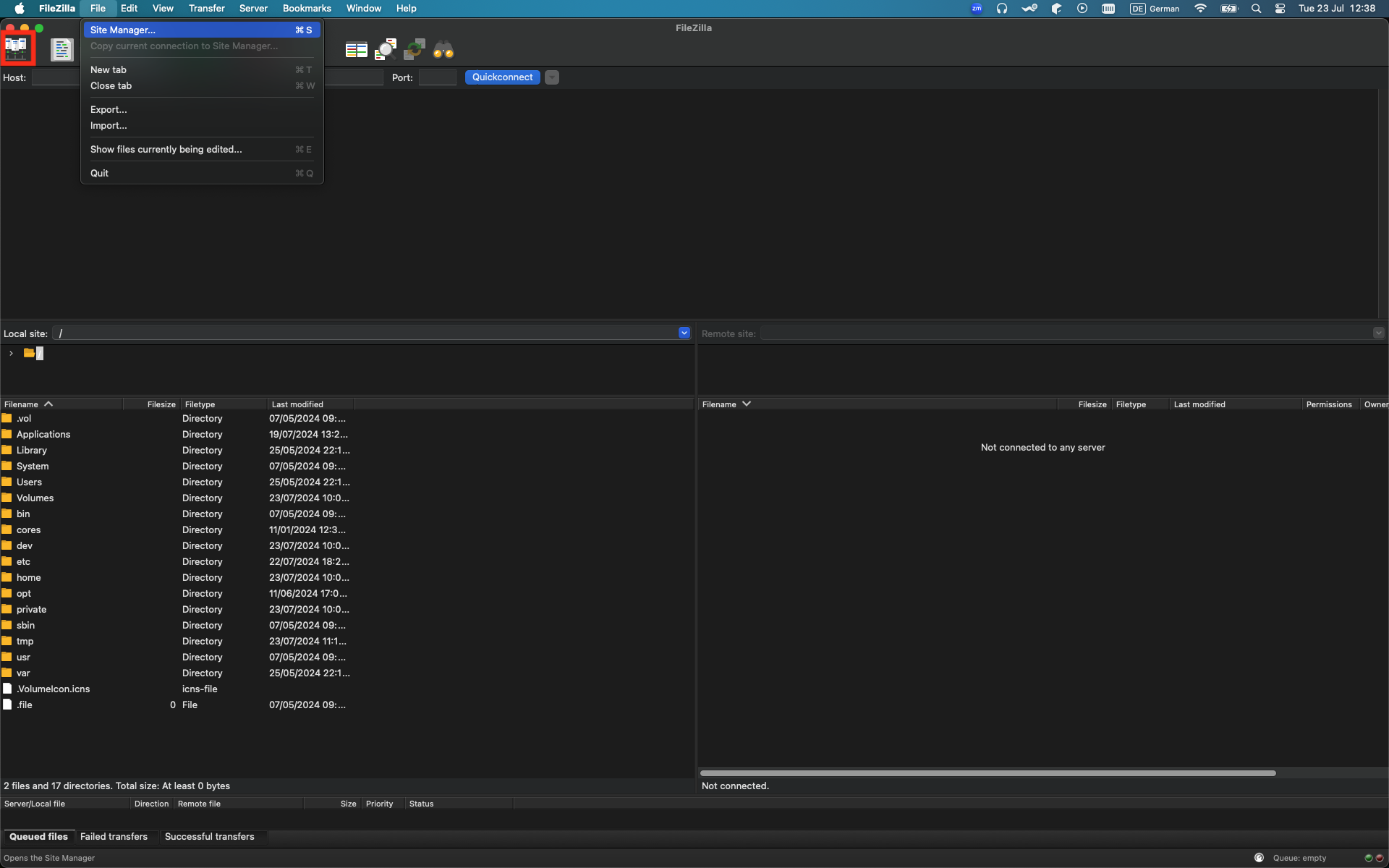The width and height of the screenshot is (1389, 868).
Task: Open the Server menu
Action: (x=253, y=8)
